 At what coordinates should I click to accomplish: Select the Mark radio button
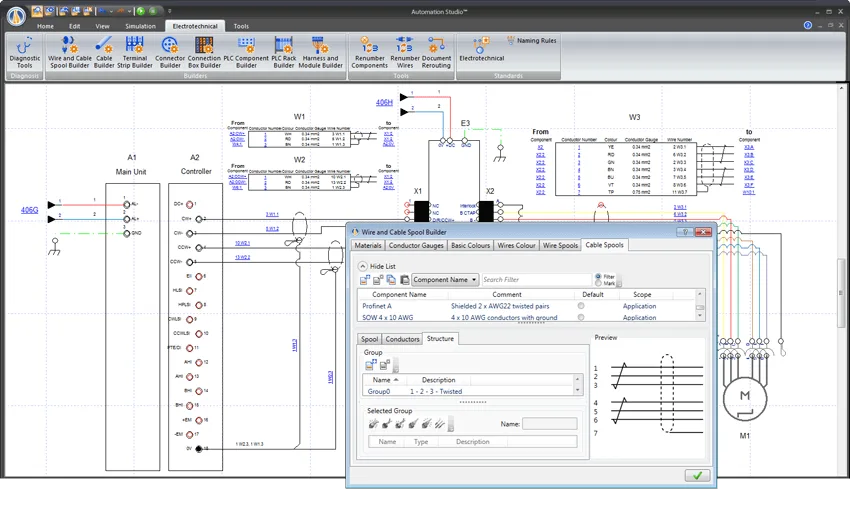point(598,283)
